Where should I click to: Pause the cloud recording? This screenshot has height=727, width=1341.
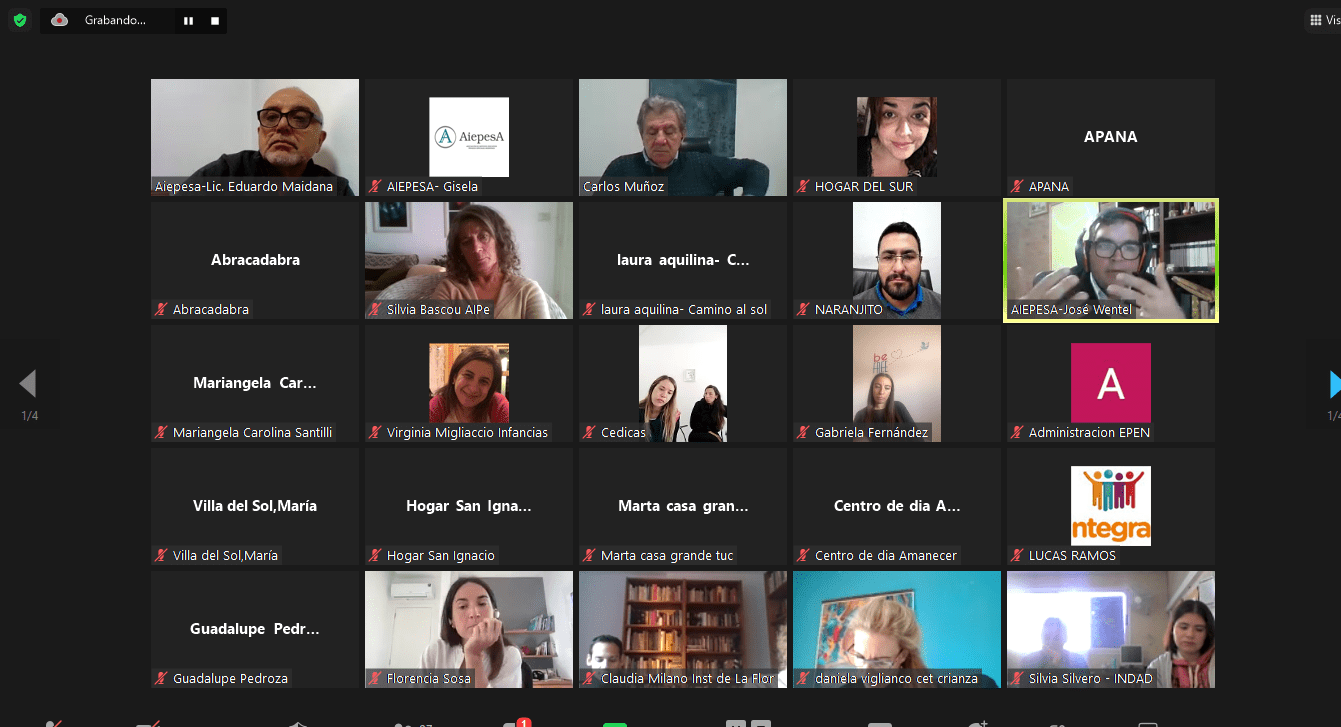[188, 21]
